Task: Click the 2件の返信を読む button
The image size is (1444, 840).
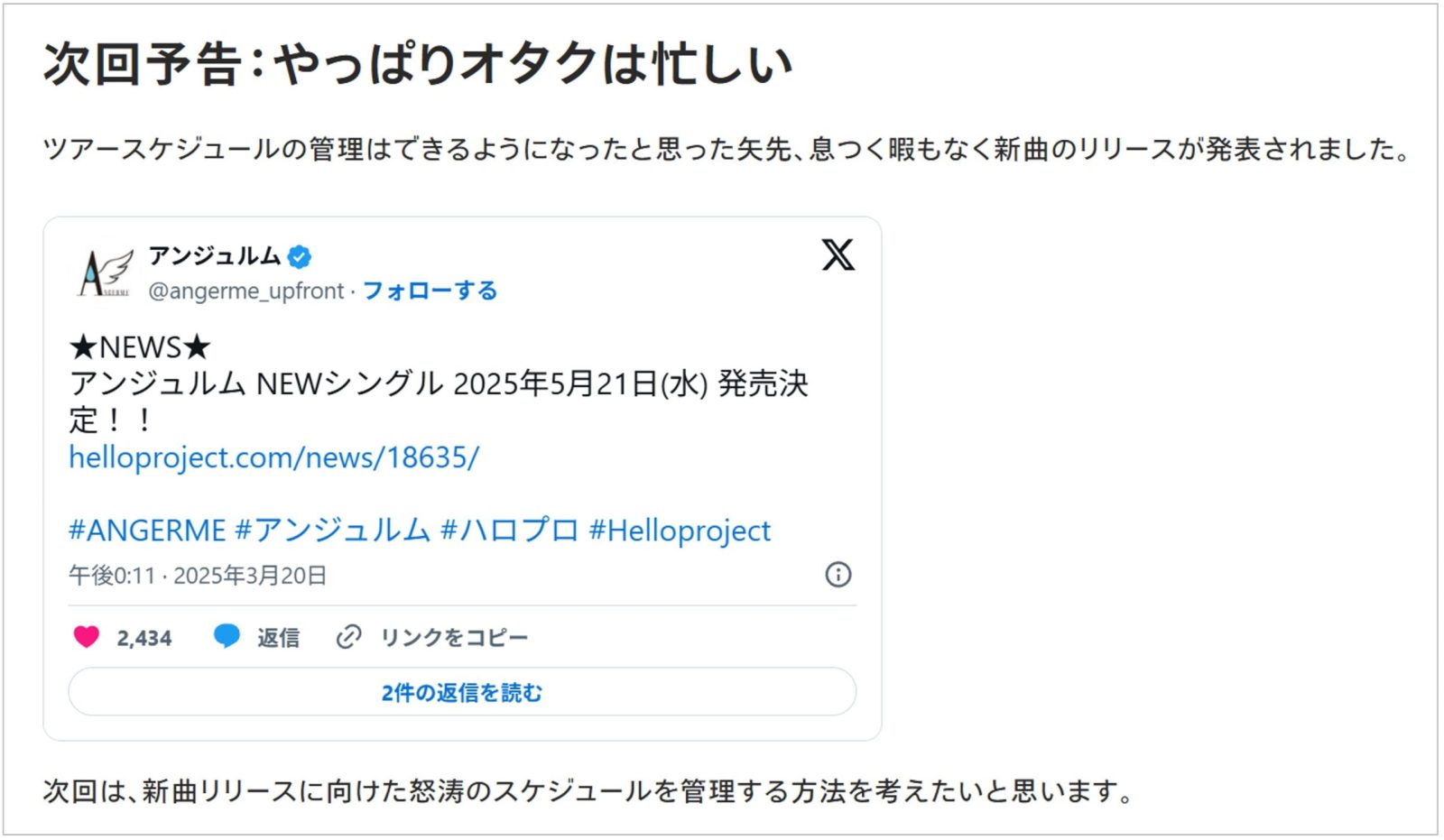Action: click(x=462, y=692)
